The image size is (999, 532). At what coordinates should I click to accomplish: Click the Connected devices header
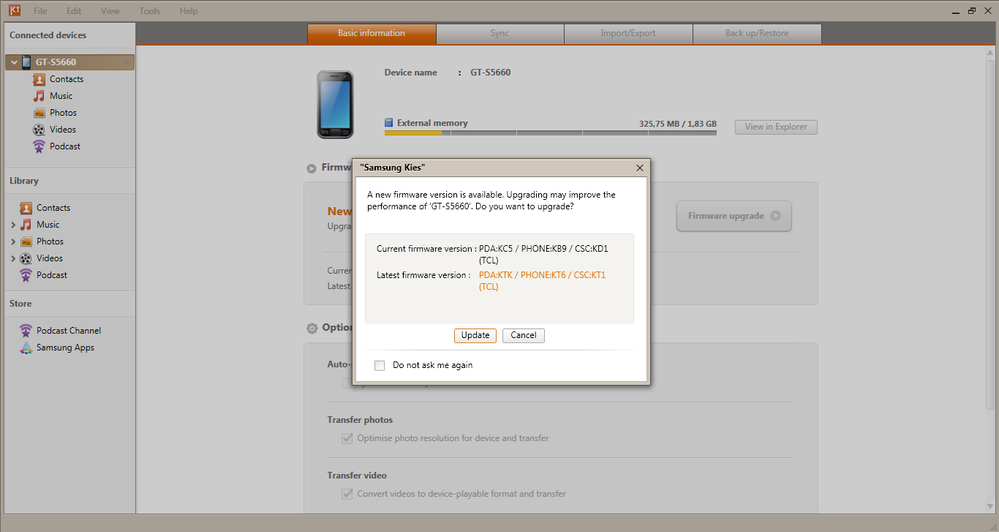[x=48, y=35]
